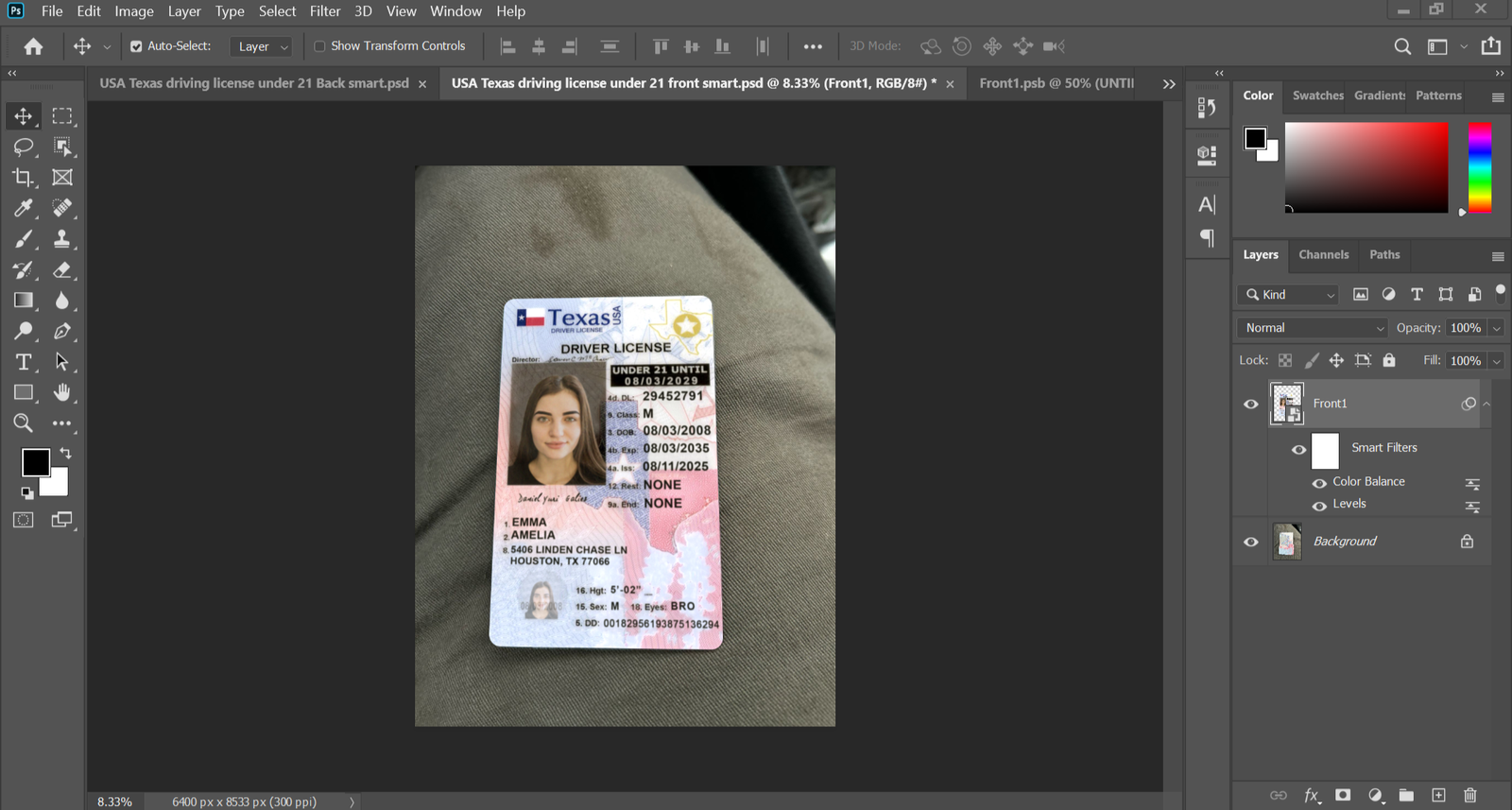Select the Gradient tool

point(23,301)
